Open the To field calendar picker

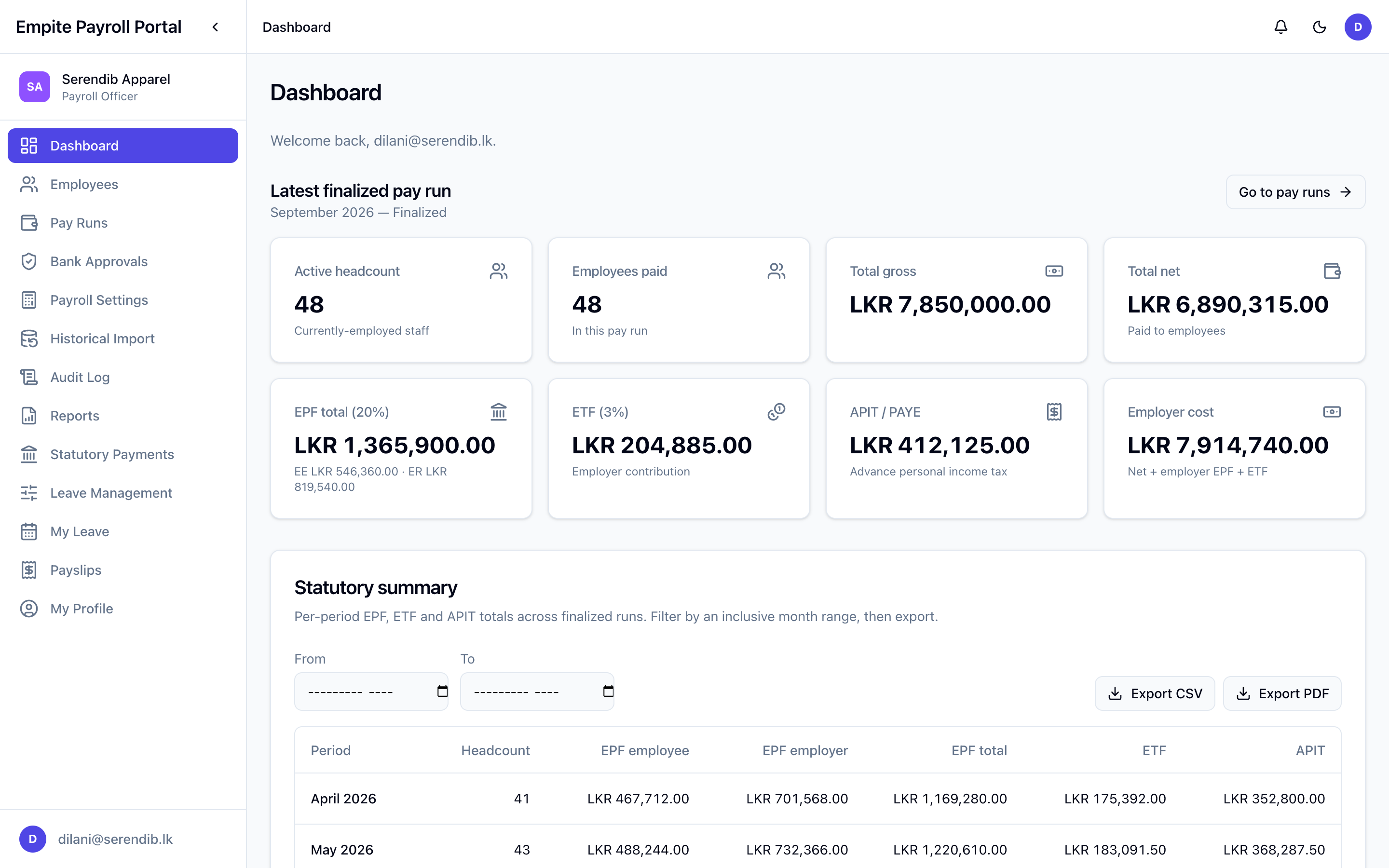coord(608,691)
